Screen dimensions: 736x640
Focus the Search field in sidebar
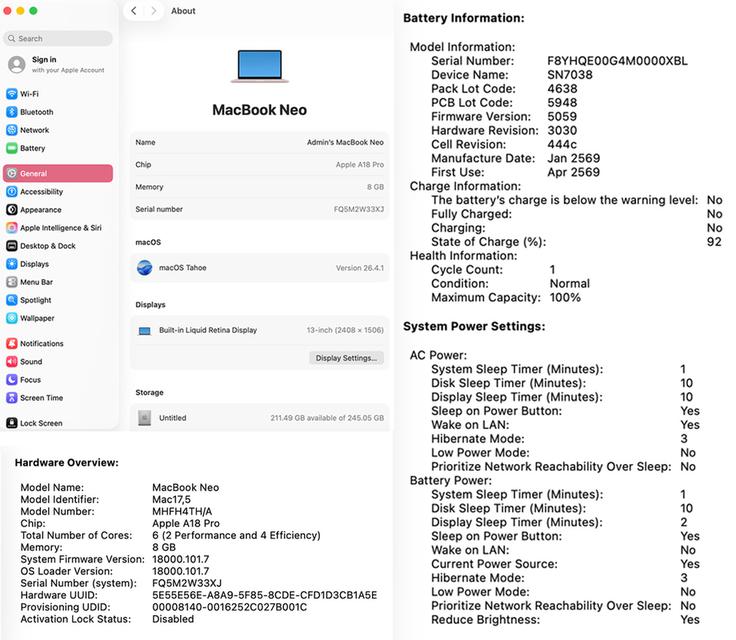[58, 39]
